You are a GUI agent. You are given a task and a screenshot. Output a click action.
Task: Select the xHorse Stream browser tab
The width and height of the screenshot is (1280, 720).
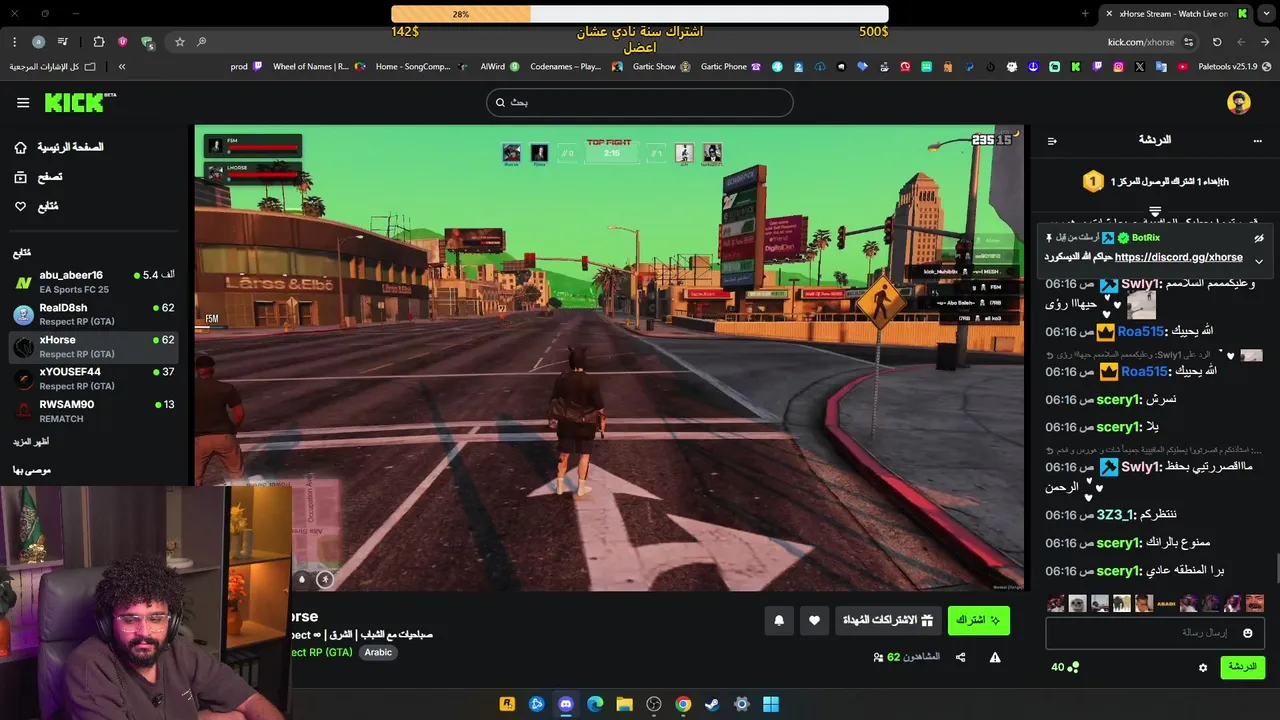click(x=1175, y=14)
